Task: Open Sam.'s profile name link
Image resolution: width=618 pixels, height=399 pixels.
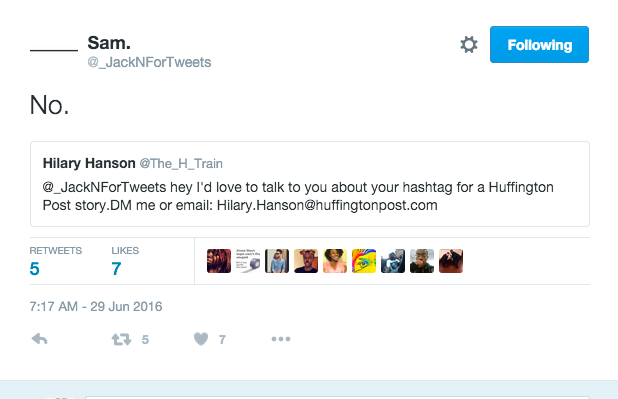Action: pos(109,43)
